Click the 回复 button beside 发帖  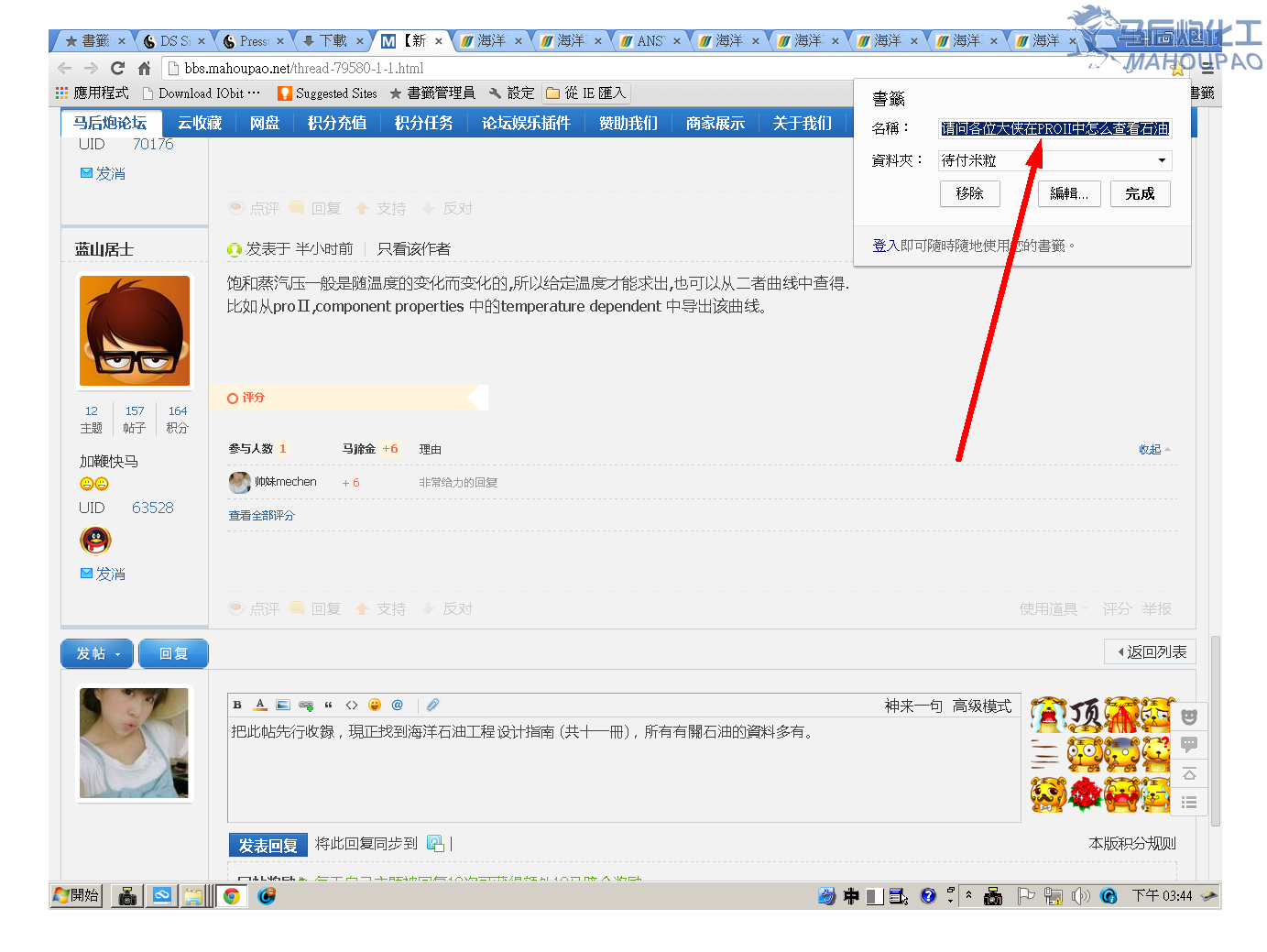coord(173,653)
